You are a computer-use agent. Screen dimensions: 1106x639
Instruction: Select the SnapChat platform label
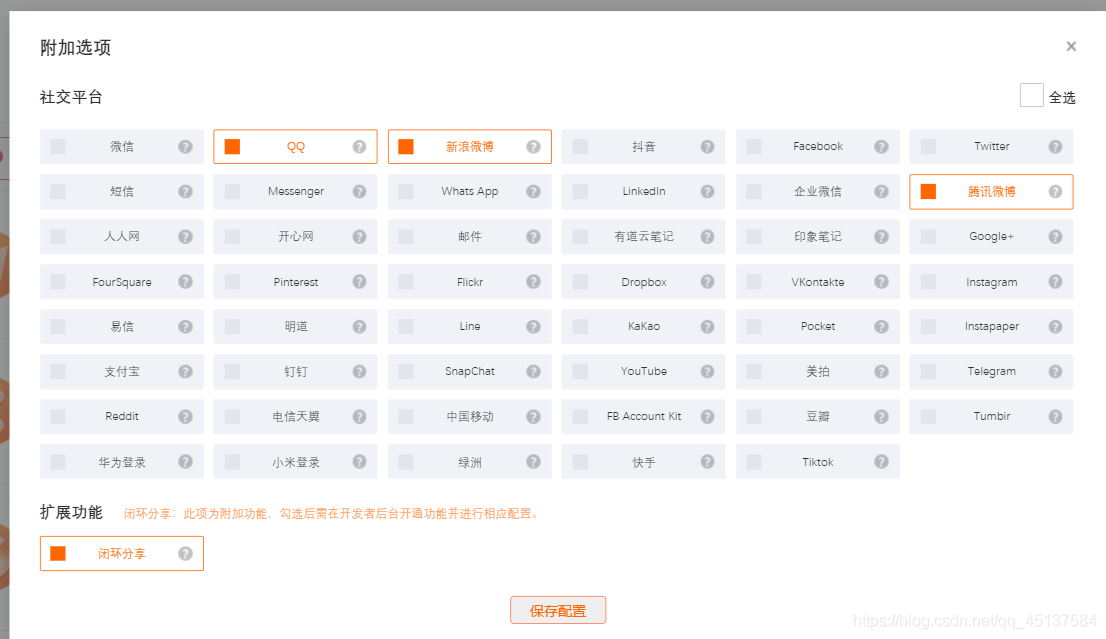[x=470, y=371]
